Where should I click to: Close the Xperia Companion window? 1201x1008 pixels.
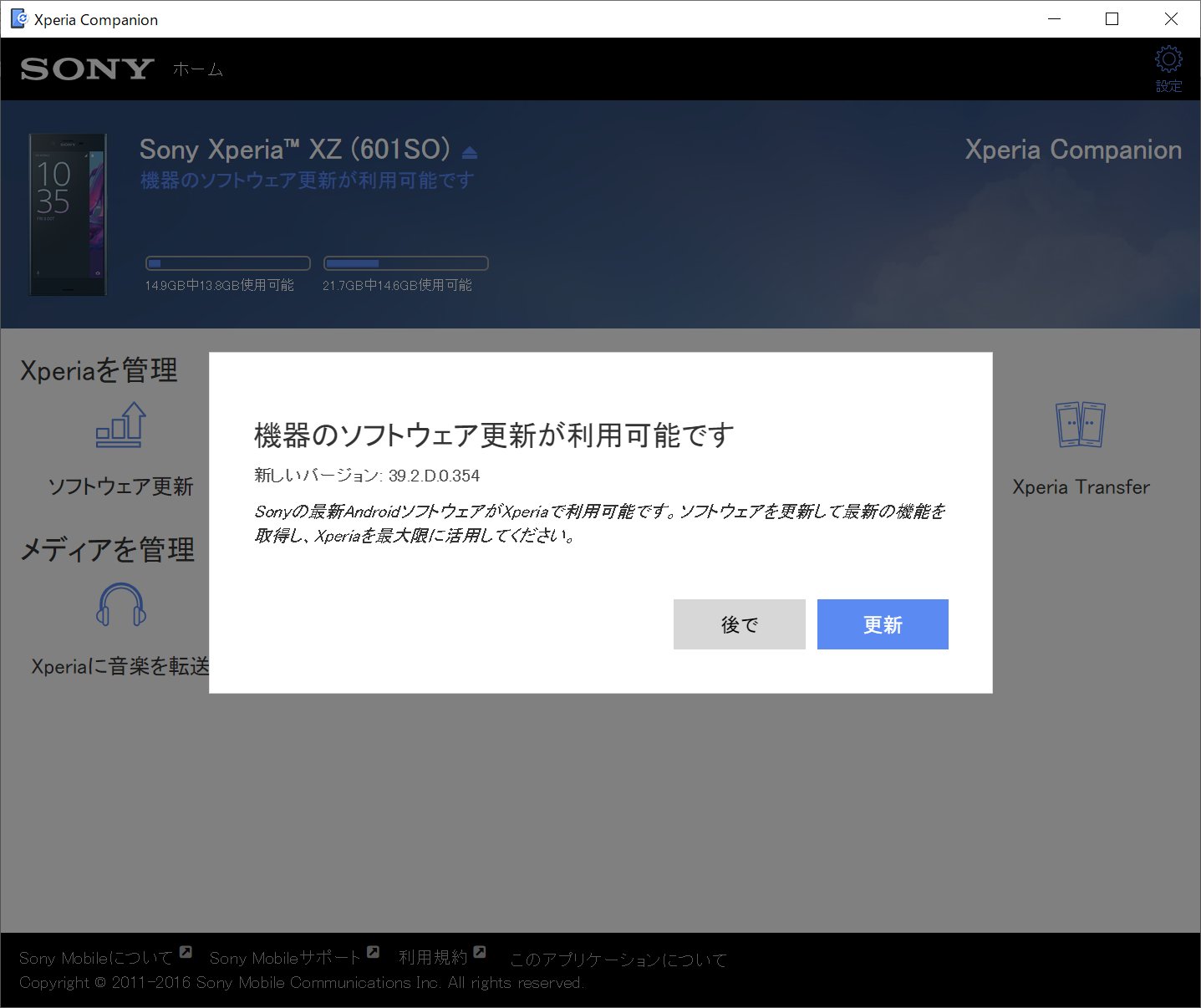coord(1171,18)
